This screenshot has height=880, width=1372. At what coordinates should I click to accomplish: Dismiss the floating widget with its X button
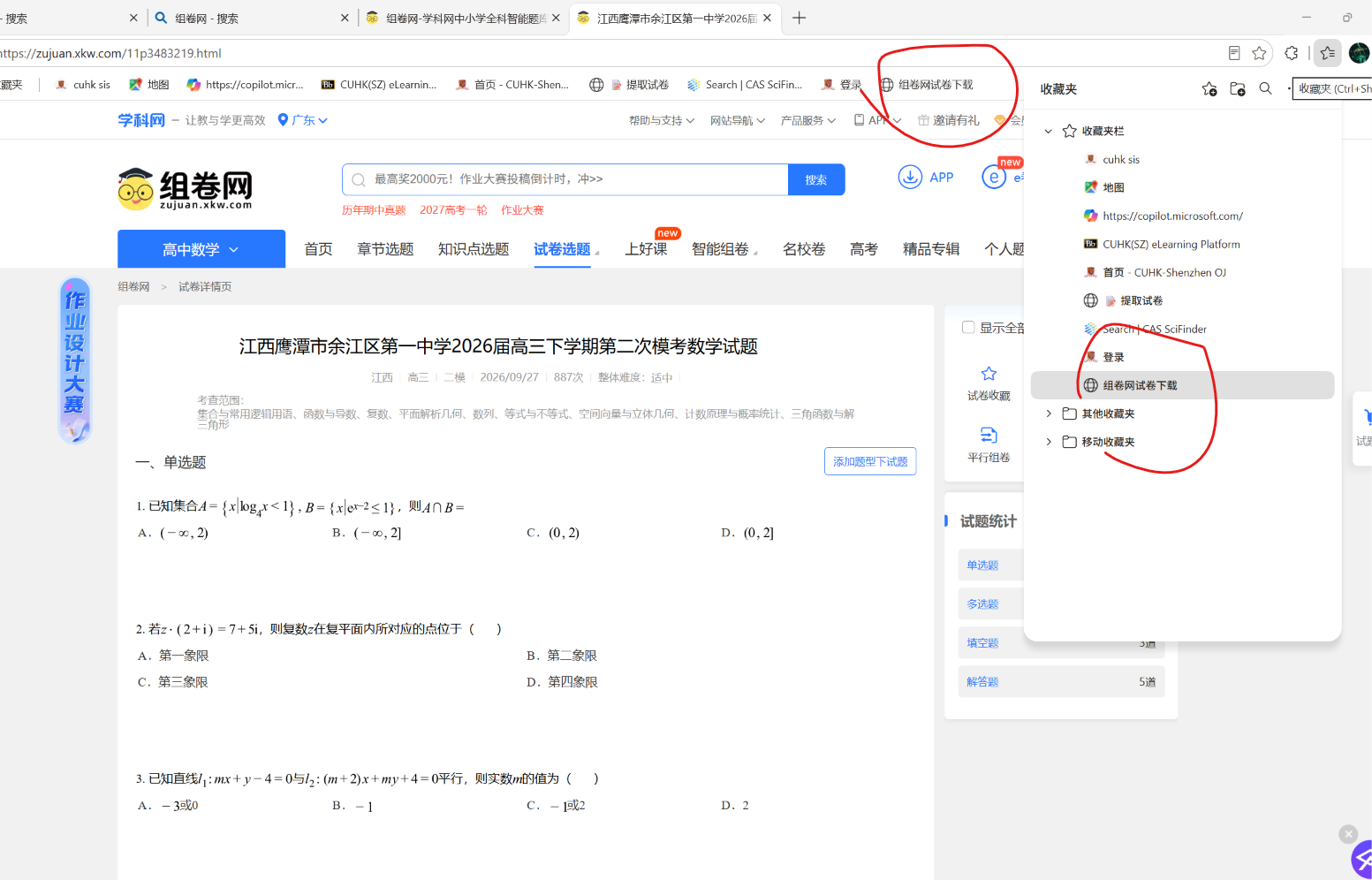coord(1348,834)
